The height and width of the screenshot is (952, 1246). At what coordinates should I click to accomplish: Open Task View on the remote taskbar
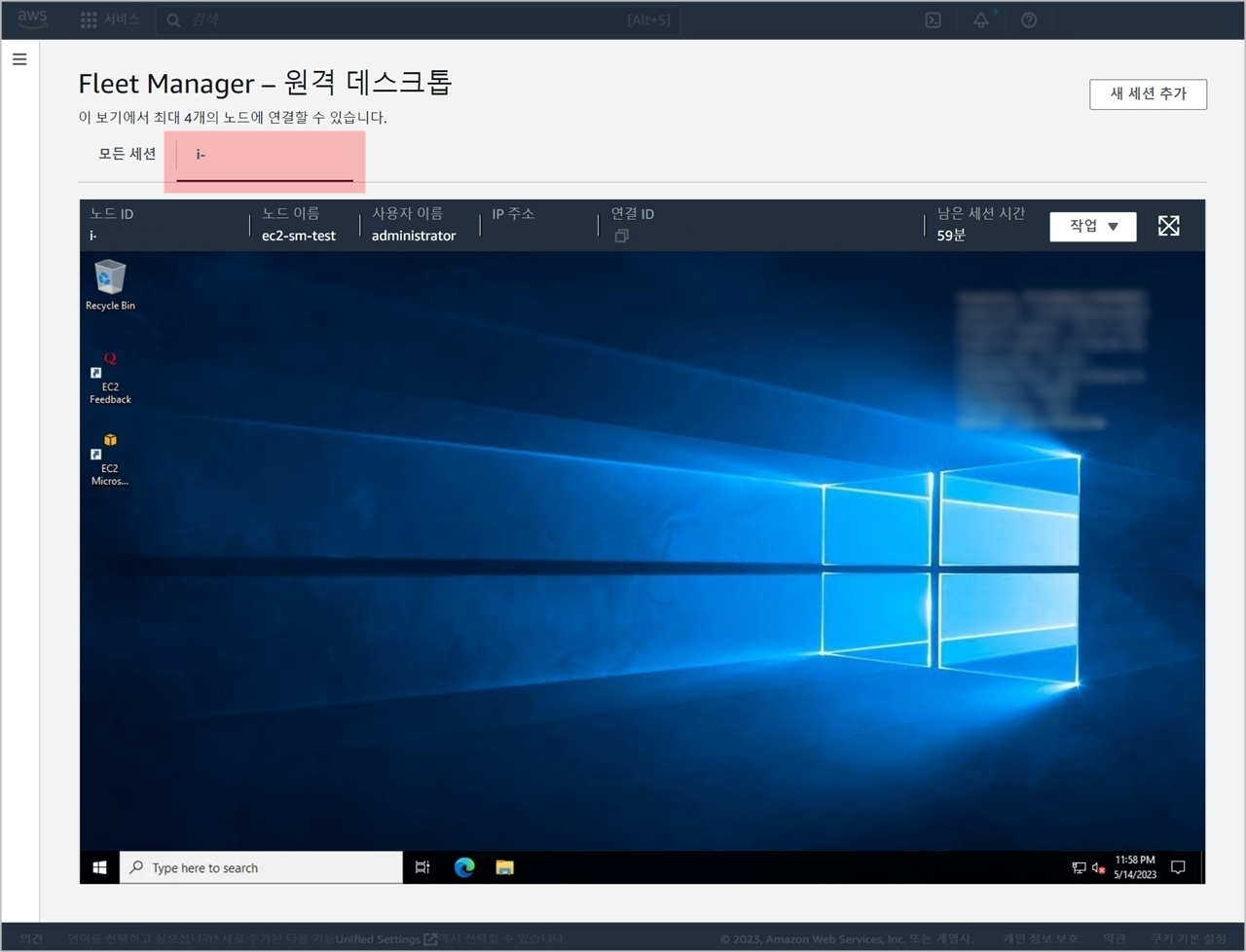[x=422, y=867]
